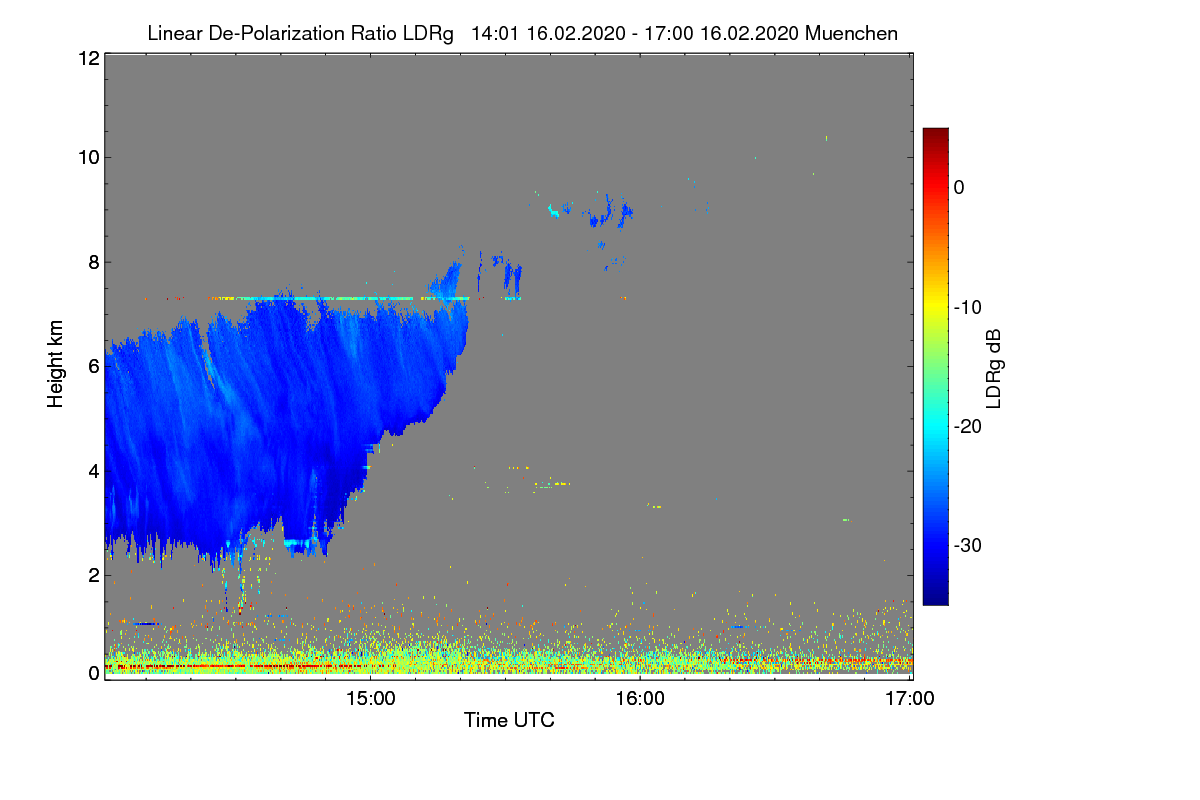
Task: Click the 'Time UTC' x-axis label
Action: pyautogui.click(x=509, y=720)
